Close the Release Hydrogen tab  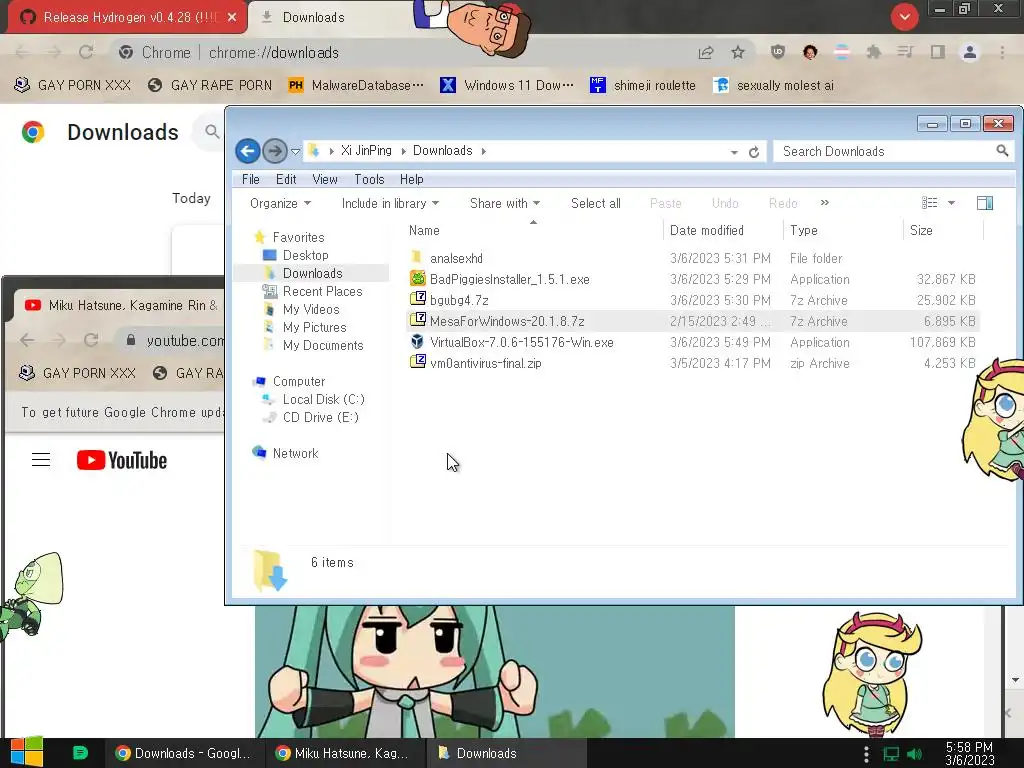pos(232,17)
